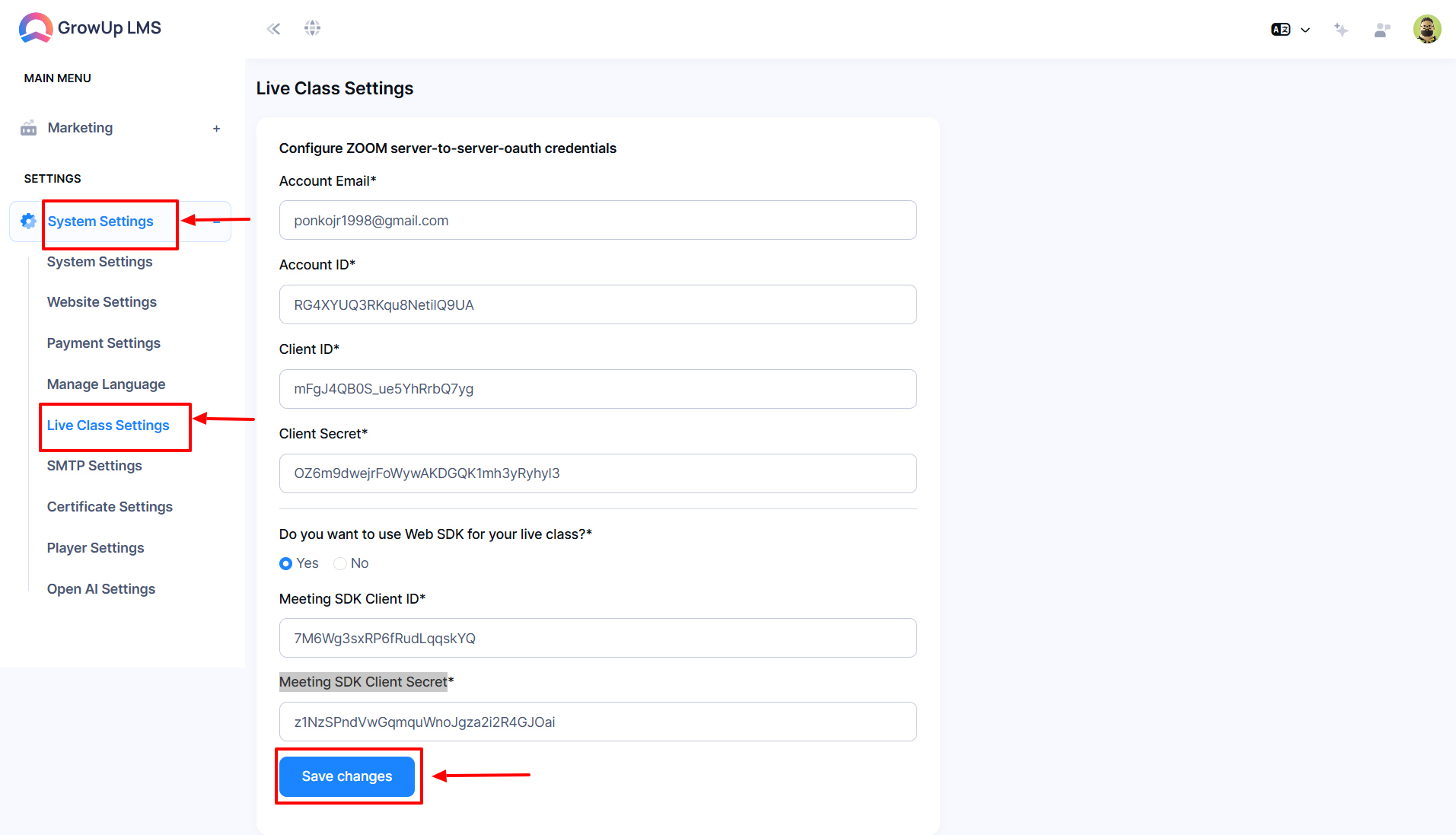The image size is (1456, 835).
Task: Open the website globe icon
Action: (312, 28)
